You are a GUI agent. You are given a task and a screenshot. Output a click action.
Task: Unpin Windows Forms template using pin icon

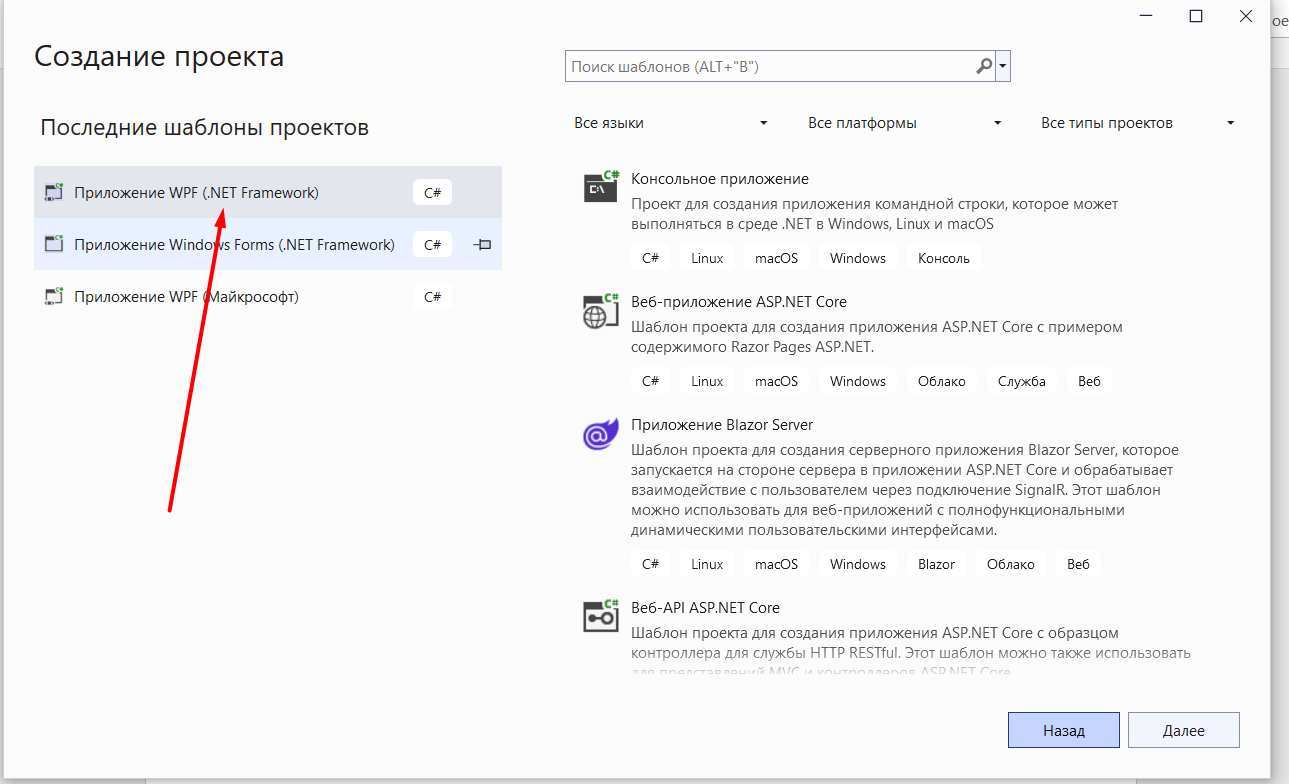coord(482,244)
